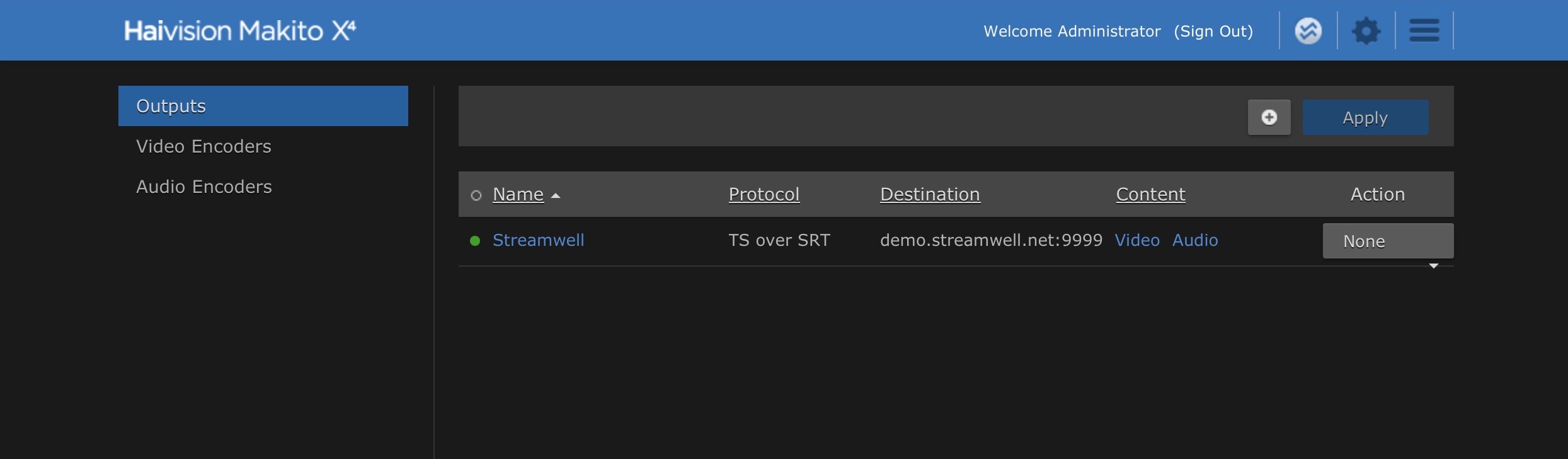This screenshot has height=459, width=1568.
Task: Sort outputs by Content column
Action: [x=1150, y=194]
